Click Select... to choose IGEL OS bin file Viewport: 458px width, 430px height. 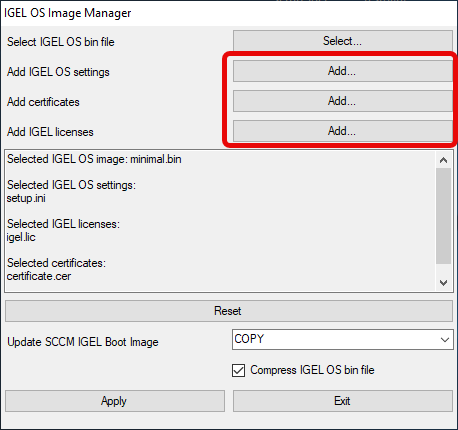pyautogui.click(x=343, y=41)
